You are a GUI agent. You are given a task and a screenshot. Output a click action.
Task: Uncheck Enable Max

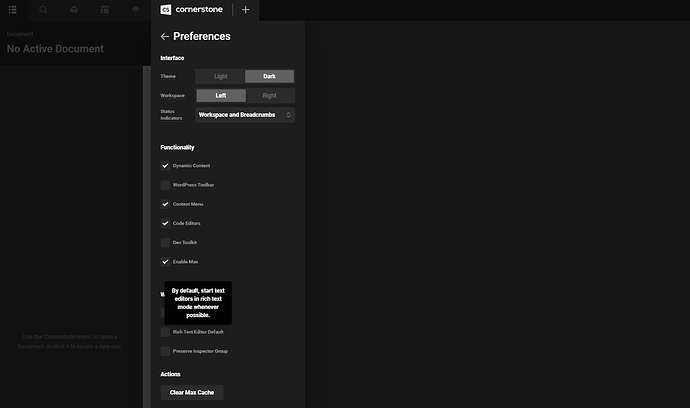click(165, 262)
